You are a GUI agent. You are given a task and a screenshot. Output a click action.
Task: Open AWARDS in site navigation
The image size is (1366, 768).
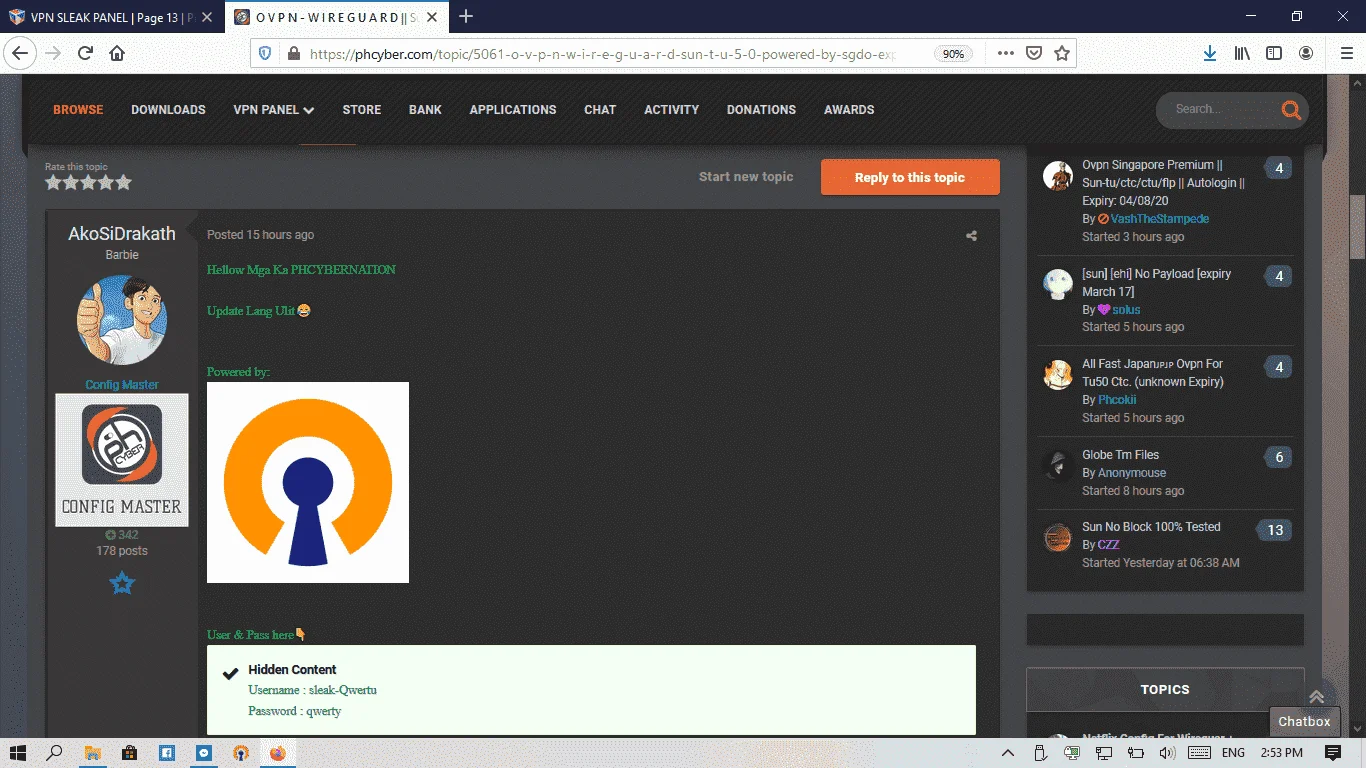(x=849, y=110)
